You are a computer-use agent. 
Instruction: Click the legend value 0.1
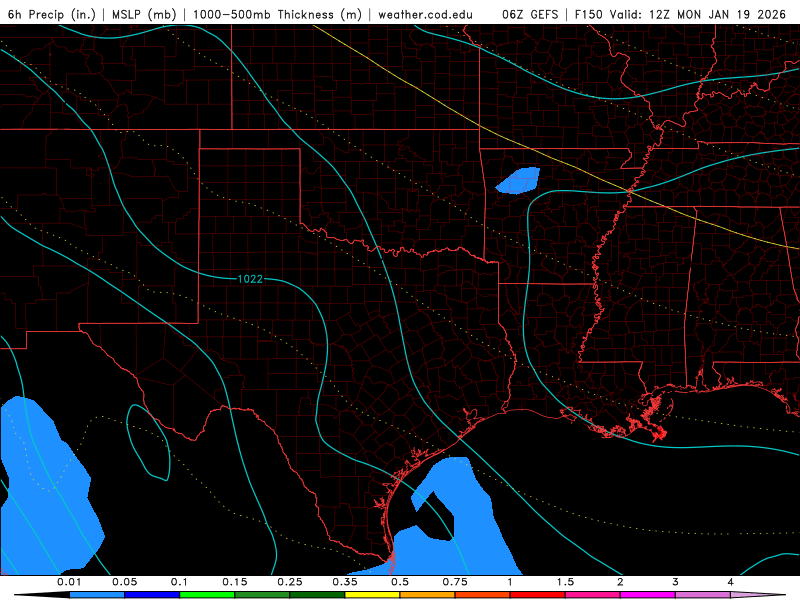pos(179,582)
